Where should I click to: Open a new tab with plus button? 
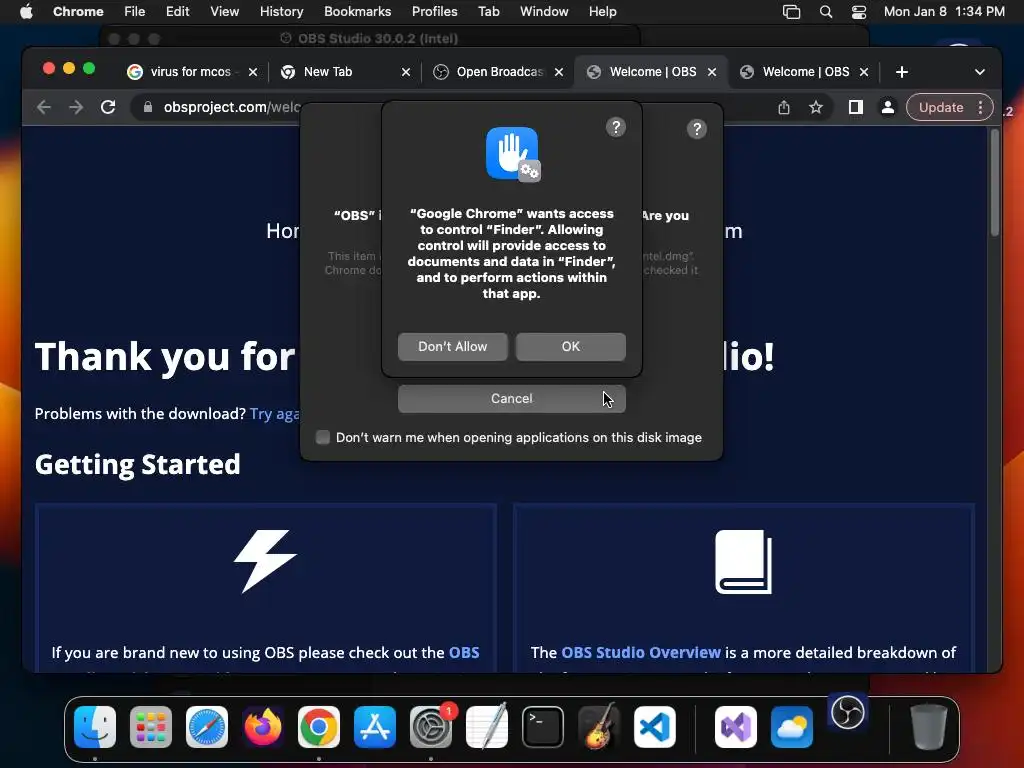(x=902, y=72)
